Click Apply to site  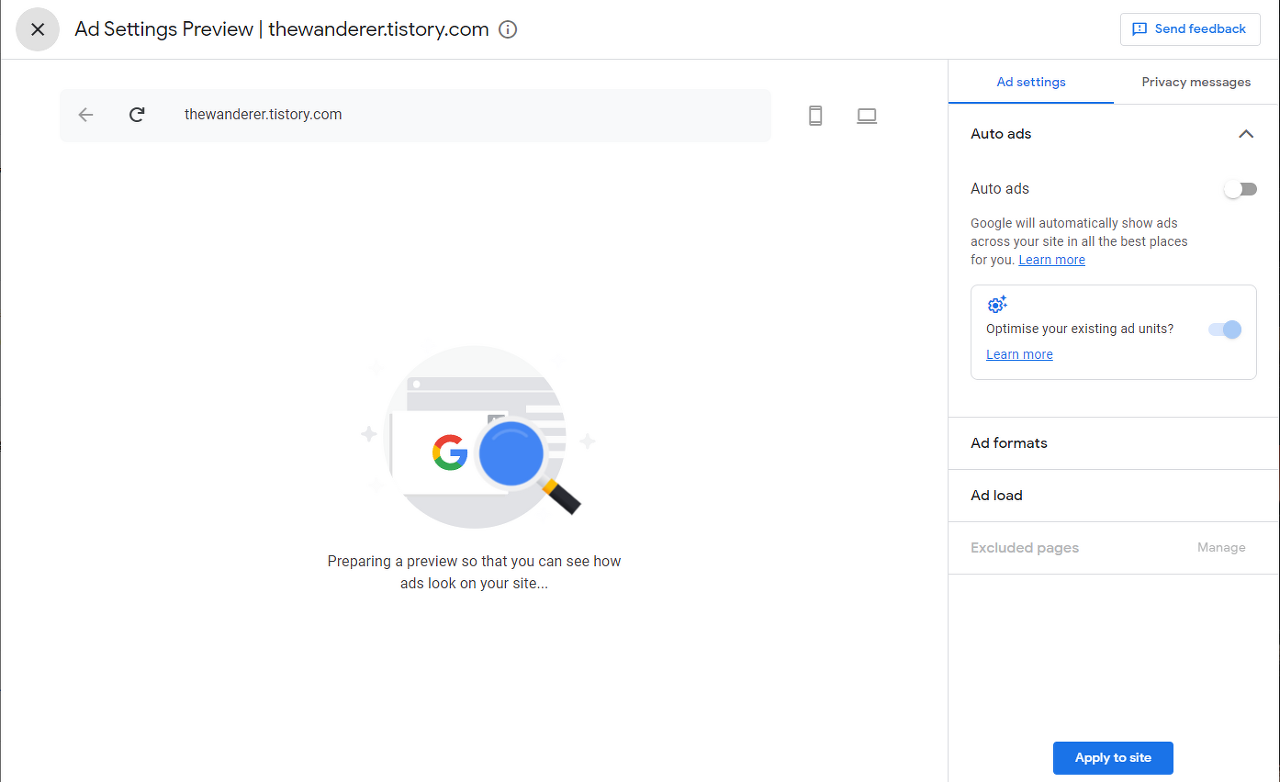point(1113,758)
